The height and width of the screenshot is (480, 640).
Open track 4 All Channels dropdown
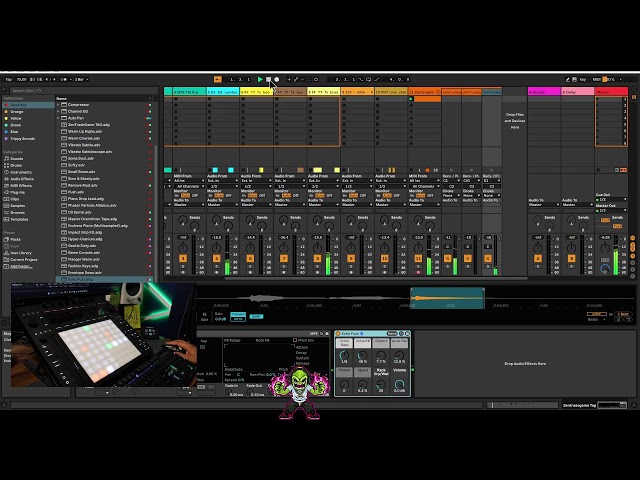coord(189,186)
